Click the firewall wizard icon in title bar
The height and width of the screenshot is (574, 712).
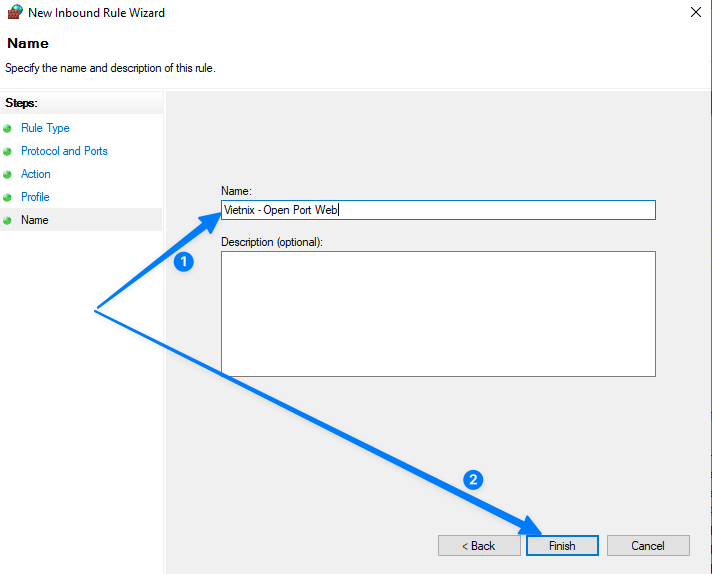[14, 13]
